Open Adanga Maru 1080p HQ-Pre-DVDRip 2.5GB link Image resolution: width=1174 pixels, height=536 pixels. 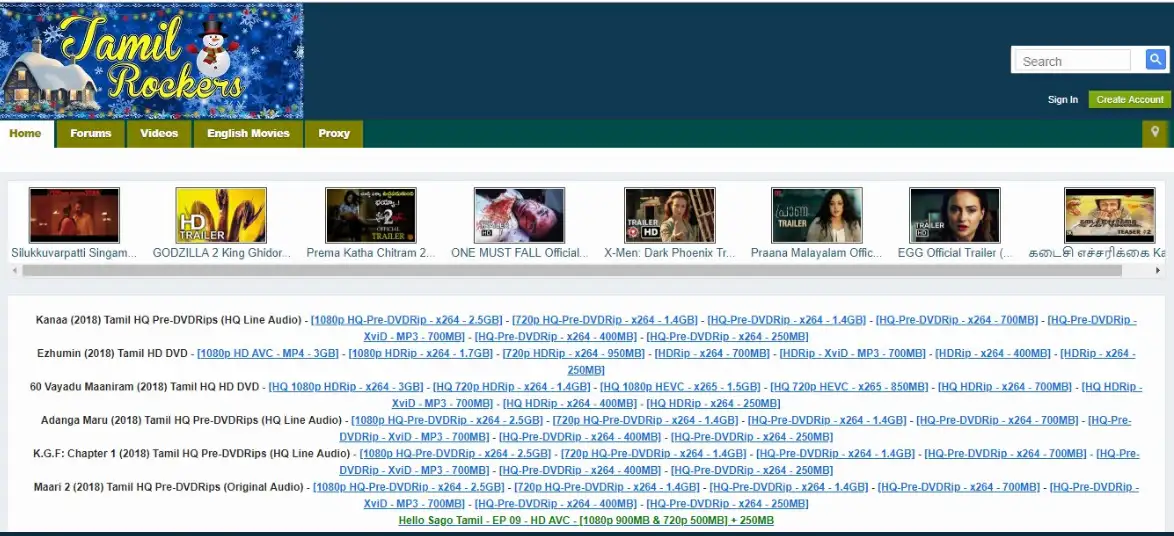coord(447,421)
